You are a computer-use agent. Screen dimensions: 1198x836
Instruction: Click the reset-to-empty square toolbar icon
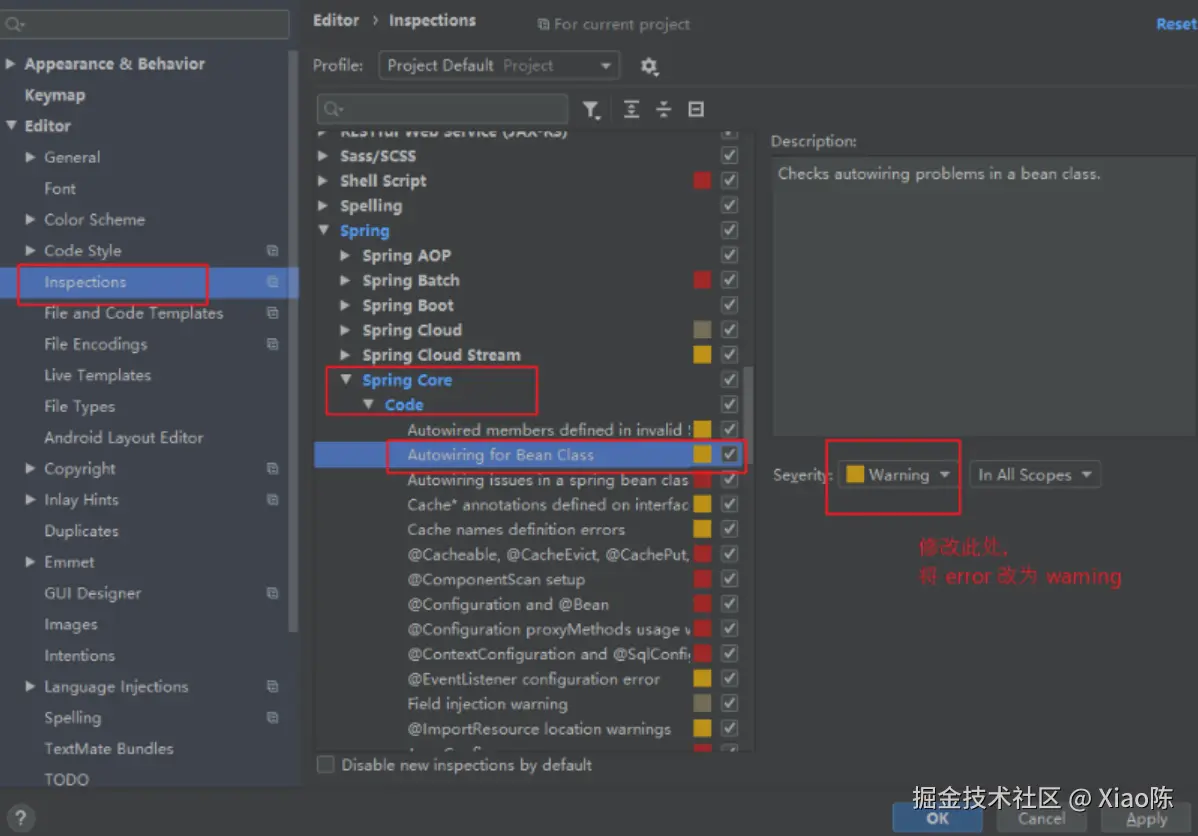(x=696, y=109)
